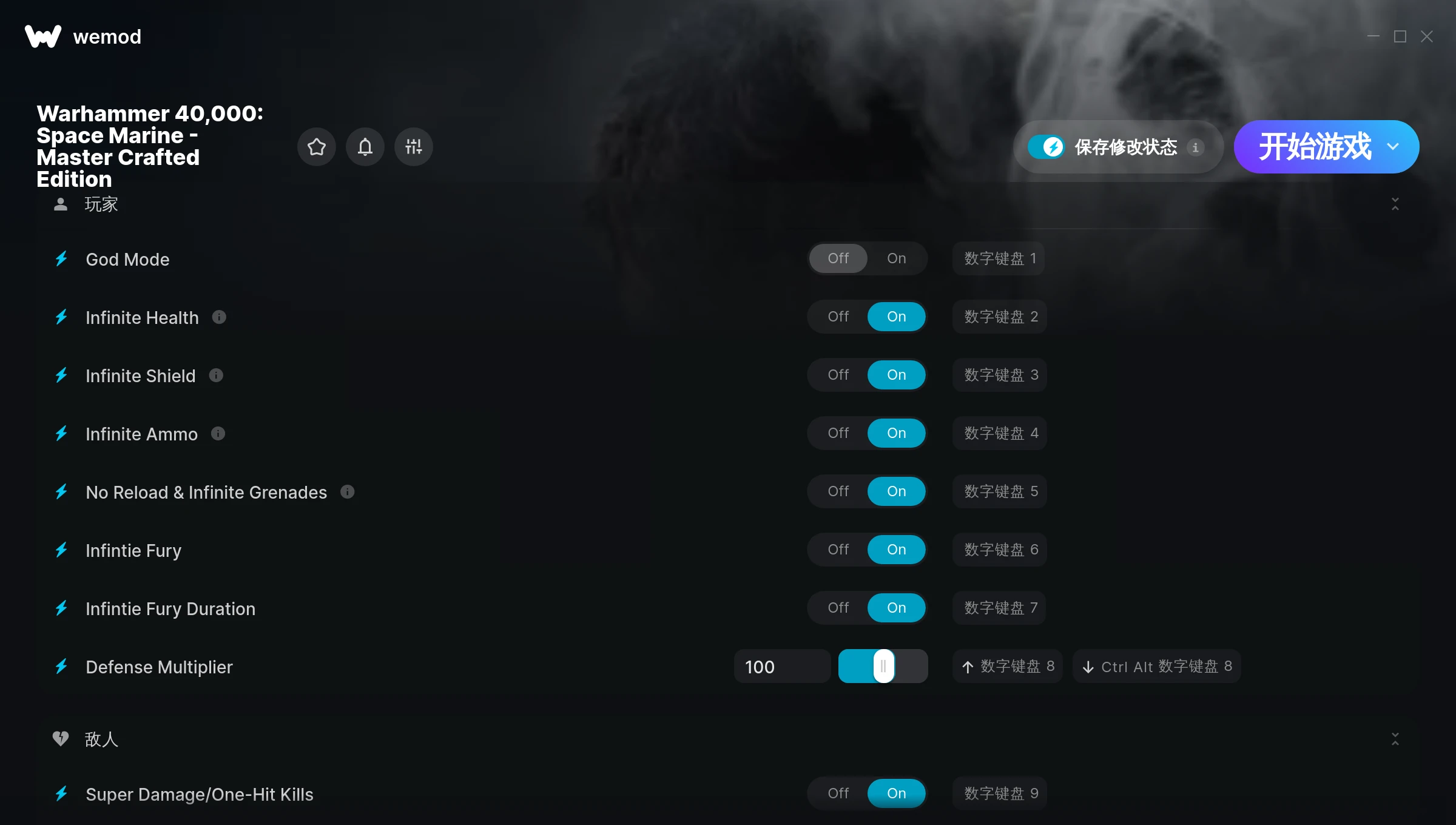Click the 开始游戏 play button
This screenshot has width=1456, height=825.
[x=1314, y=147]
